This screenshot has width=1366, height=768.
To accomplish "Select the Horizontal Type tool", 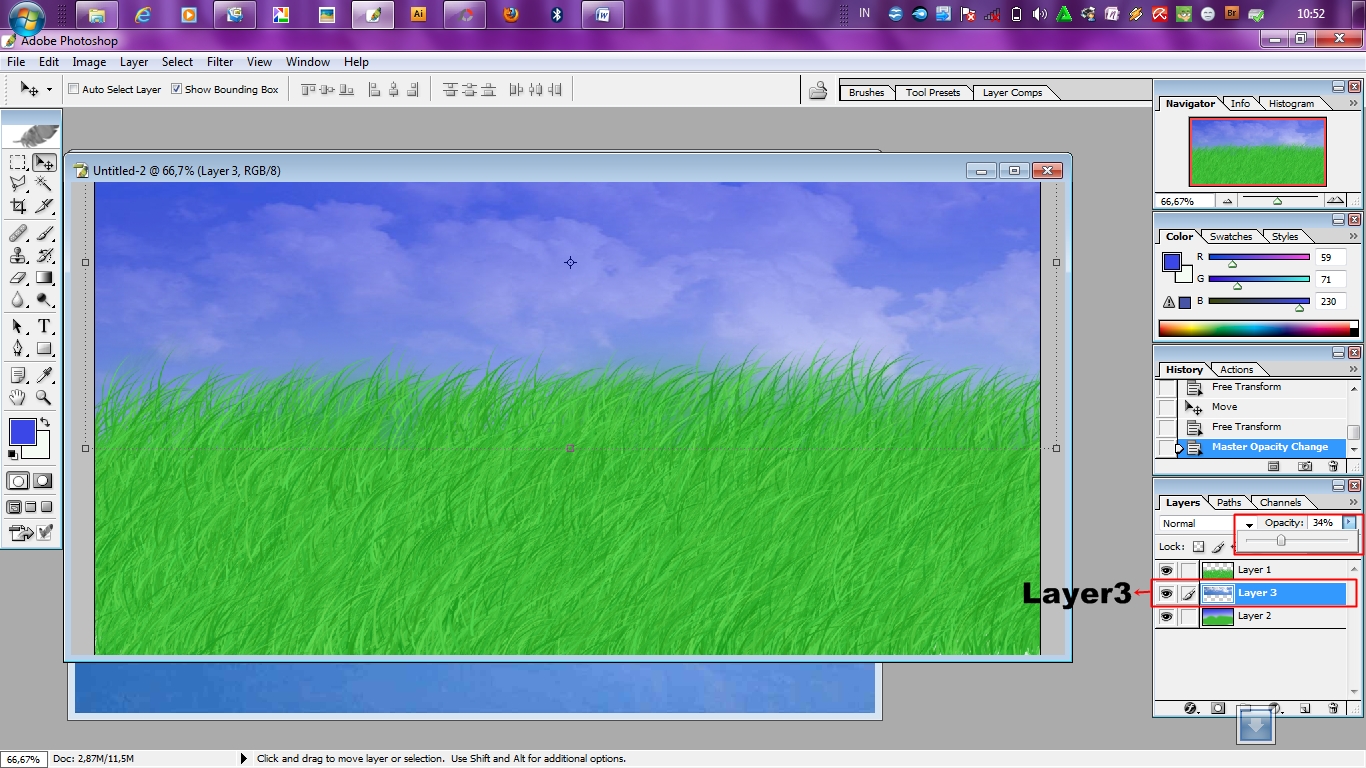I will tap(45, 326).
